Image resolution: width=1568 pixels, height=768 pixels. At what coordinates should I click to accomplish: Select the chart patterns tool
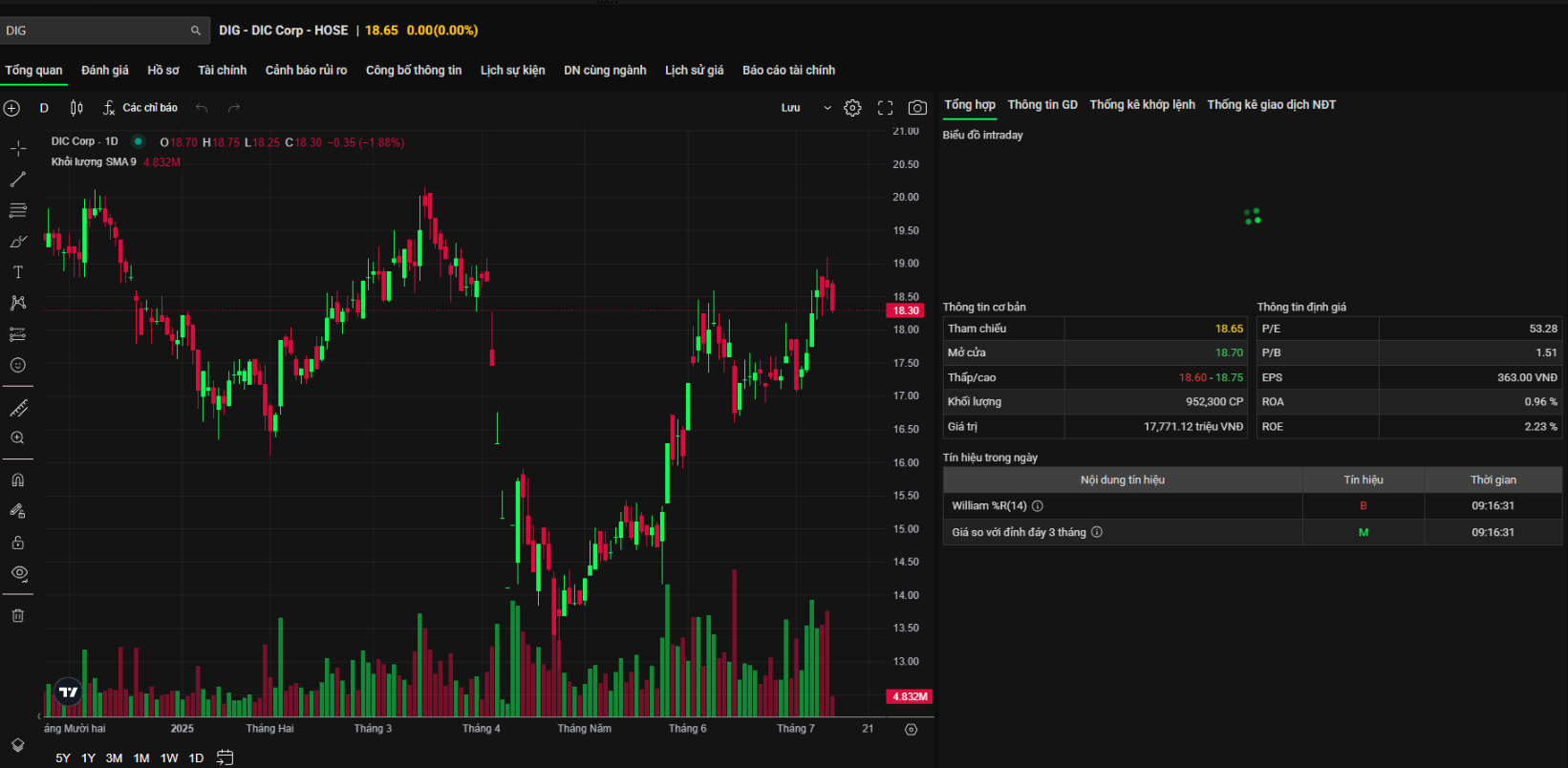click(18, 303)
